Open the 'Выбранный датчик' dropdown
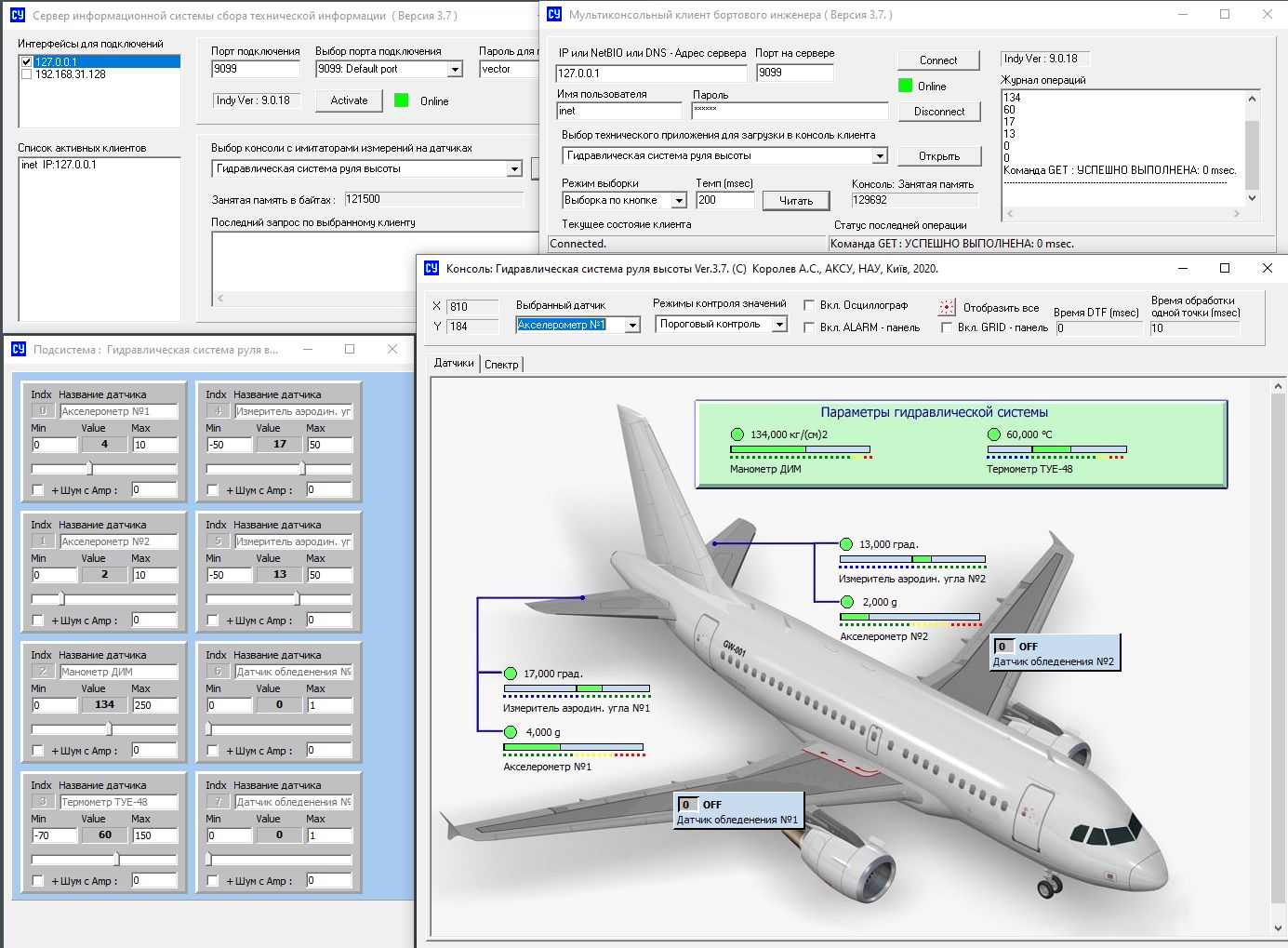 click(632, 325)
